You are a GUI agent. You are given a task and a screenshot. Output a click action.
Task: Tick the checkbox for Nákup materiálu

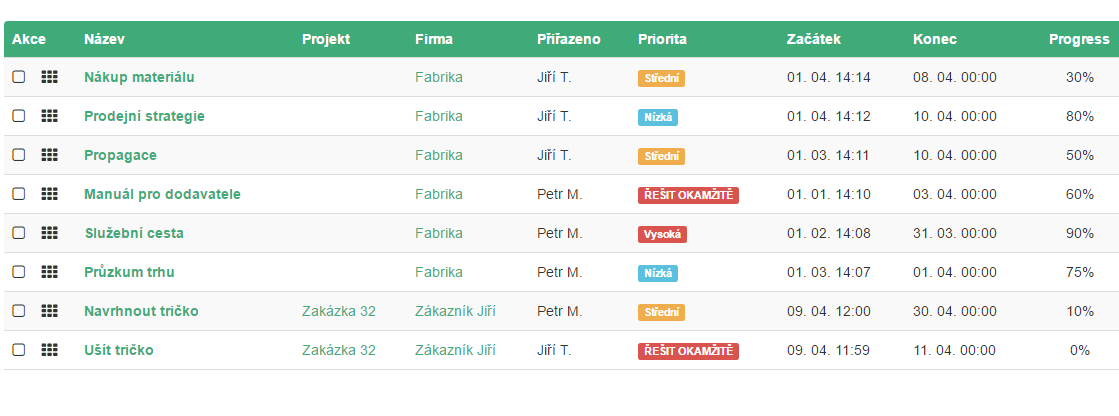(x=19, y=77)
